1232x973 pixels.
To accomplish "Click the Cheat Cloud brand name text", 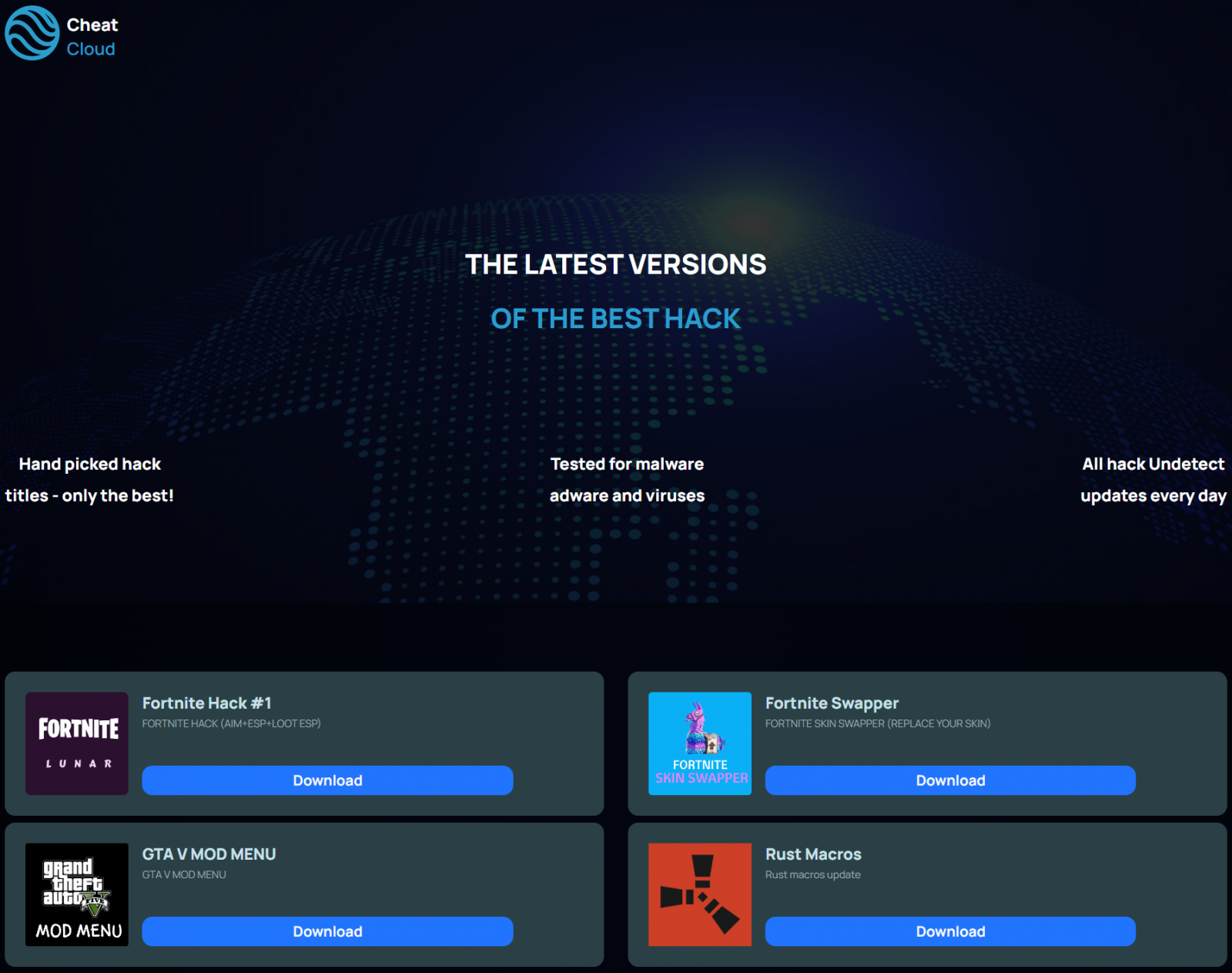I will point(92,36).
